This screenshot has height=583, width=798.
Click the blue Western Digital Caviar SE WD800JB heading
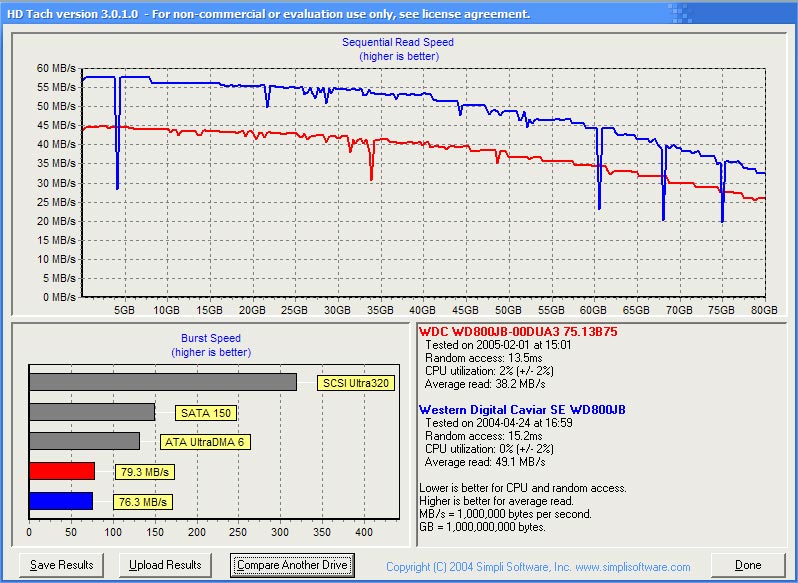[522, 410]
